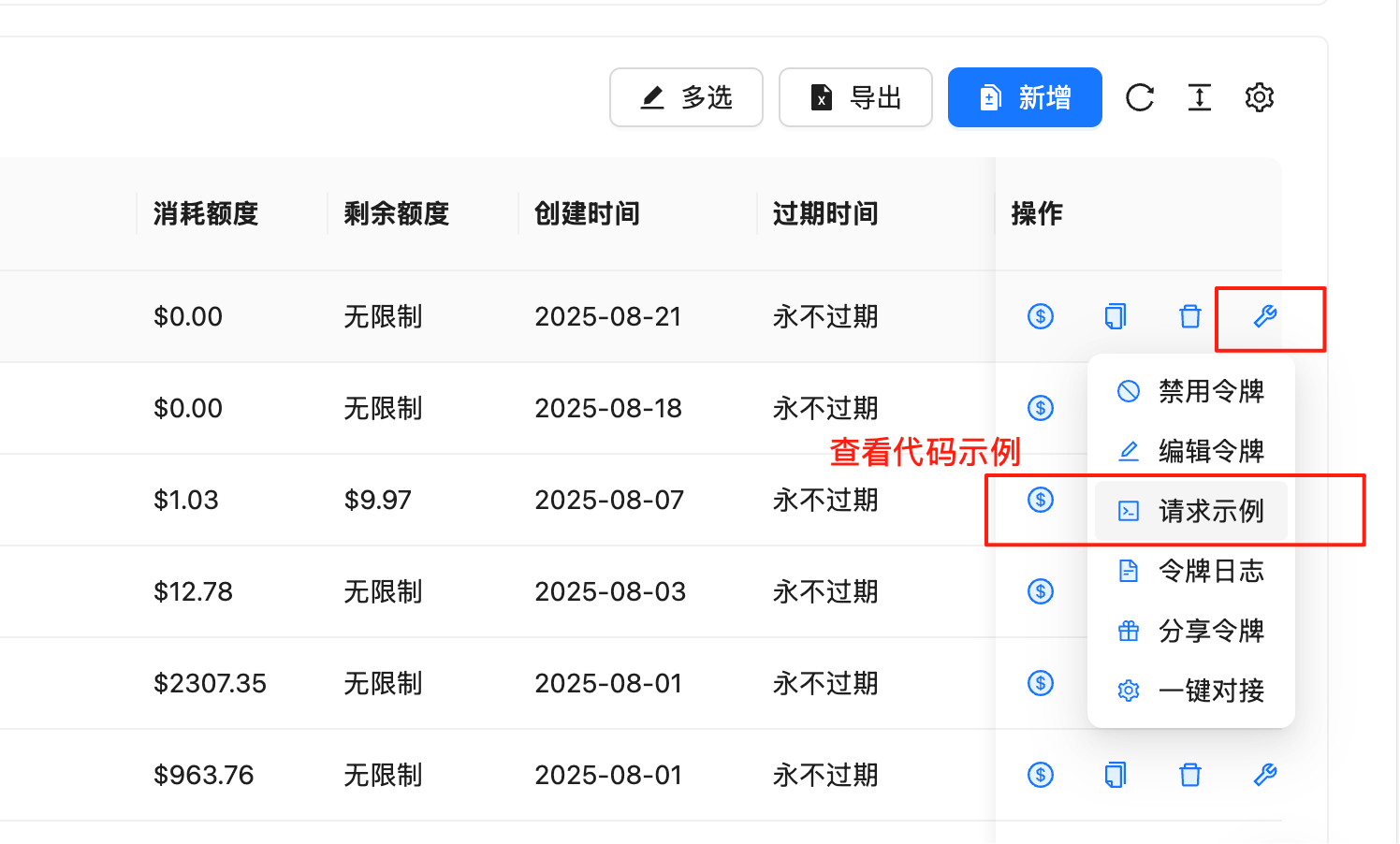This screenshot has height=844, width=1400.
Task: Open the wrench menu on the bottom row
Action: [1265, 775]
